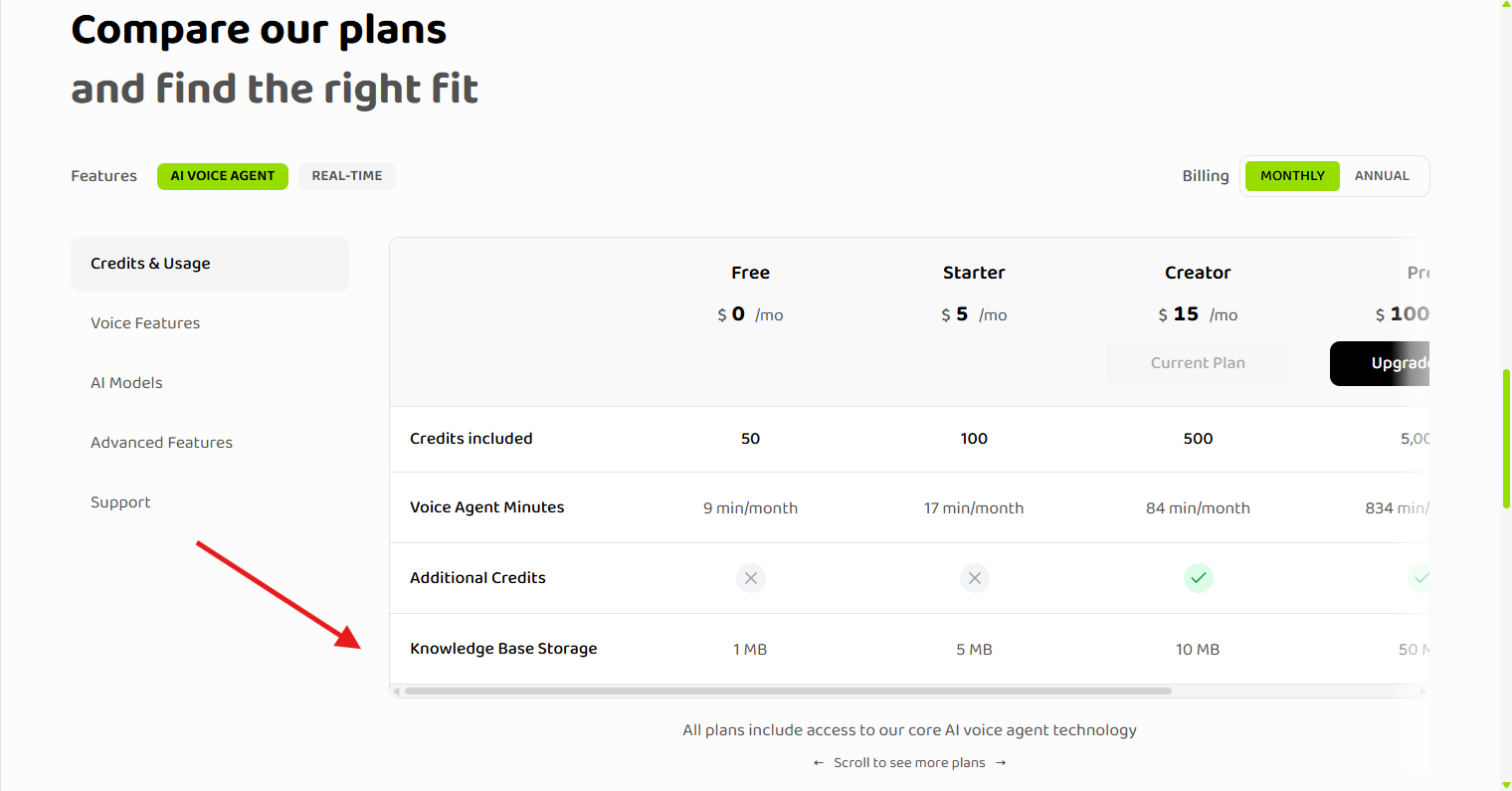Open the Voice Features section
This screenshot has width=1512, height=791.
click(144, 322)
